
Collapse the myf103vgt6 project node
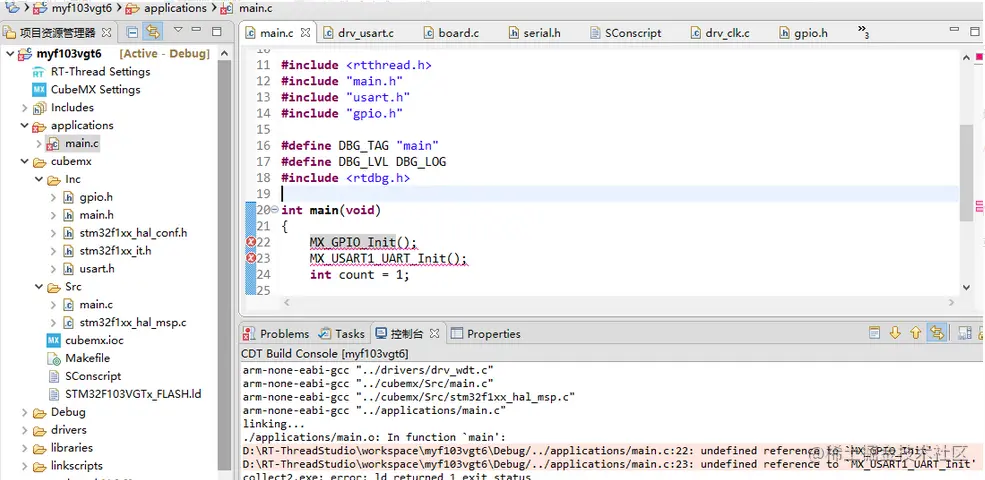9,54
